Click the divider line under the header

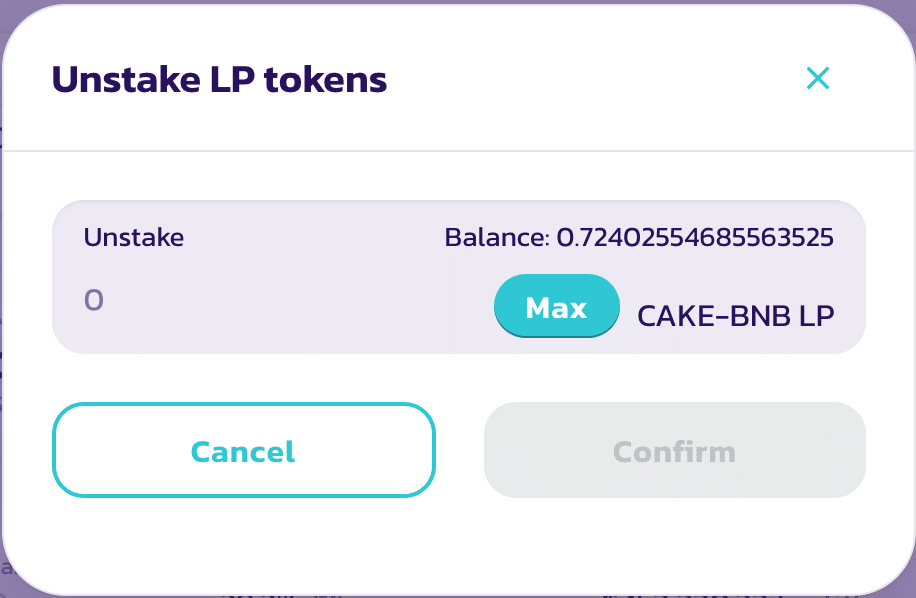458,151
